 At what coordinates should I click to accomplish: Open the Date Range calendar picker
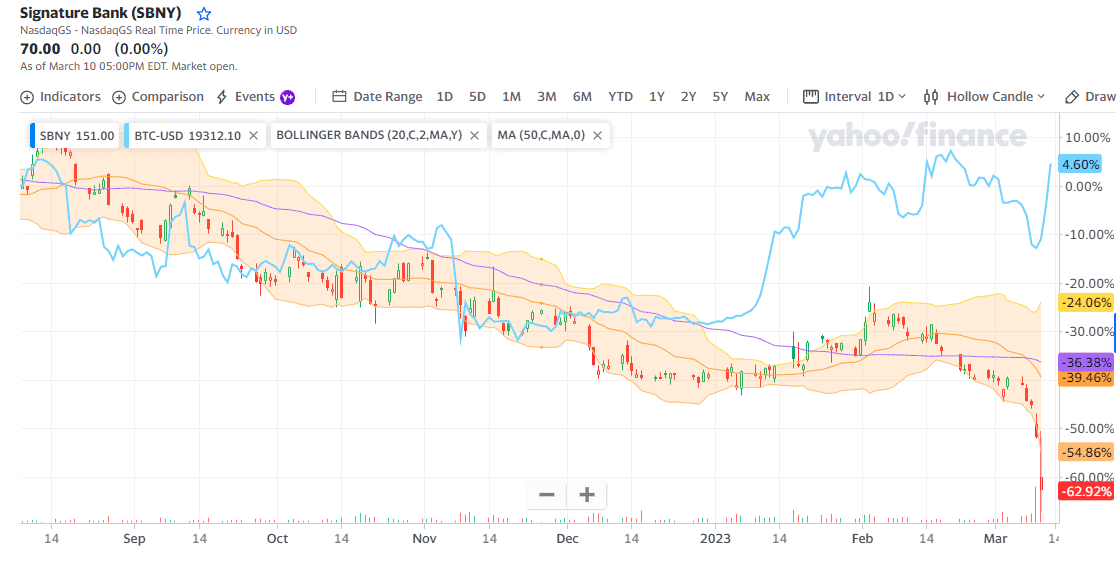[377, 97]
